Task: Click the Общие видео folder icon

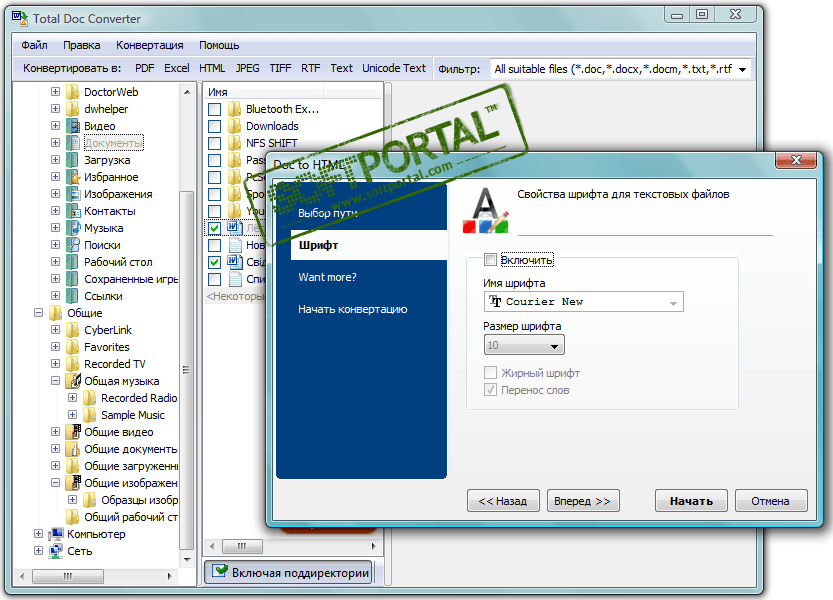Action: 73,432
